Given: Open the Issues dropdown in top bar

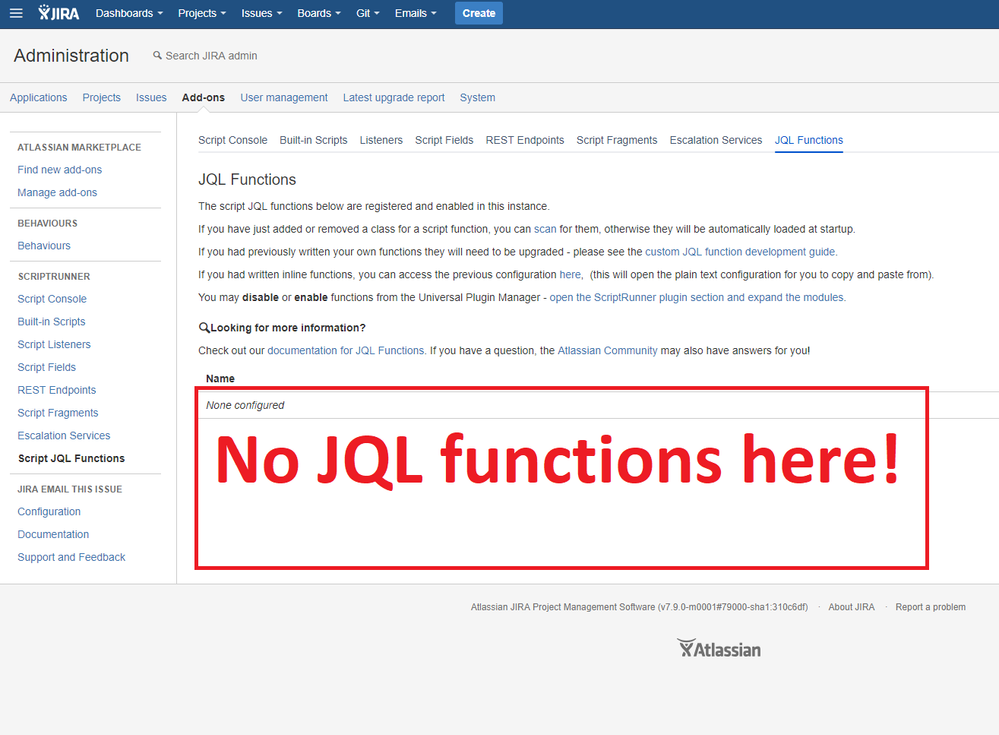Looking at the screenshot, I should (x=261, y=13).
